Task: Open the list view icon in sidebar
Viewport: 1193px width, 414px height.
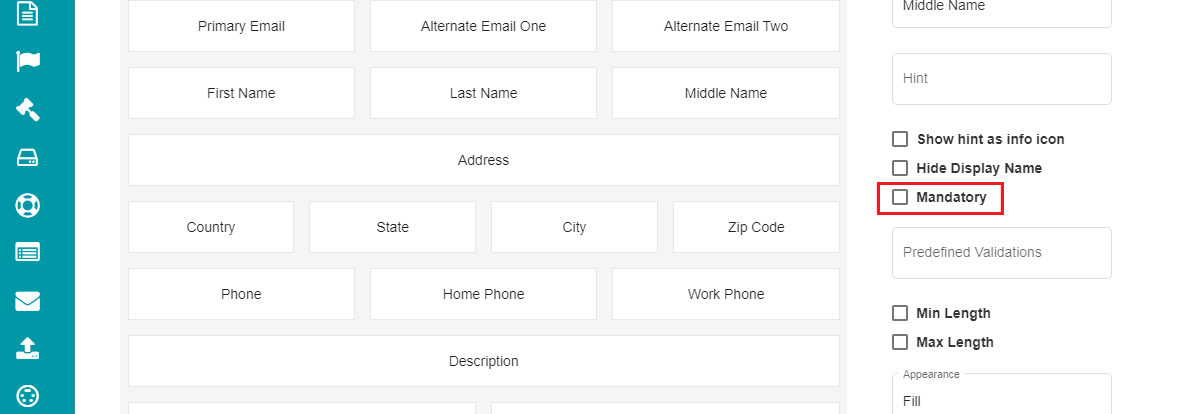Action: [x=27, y=253]
